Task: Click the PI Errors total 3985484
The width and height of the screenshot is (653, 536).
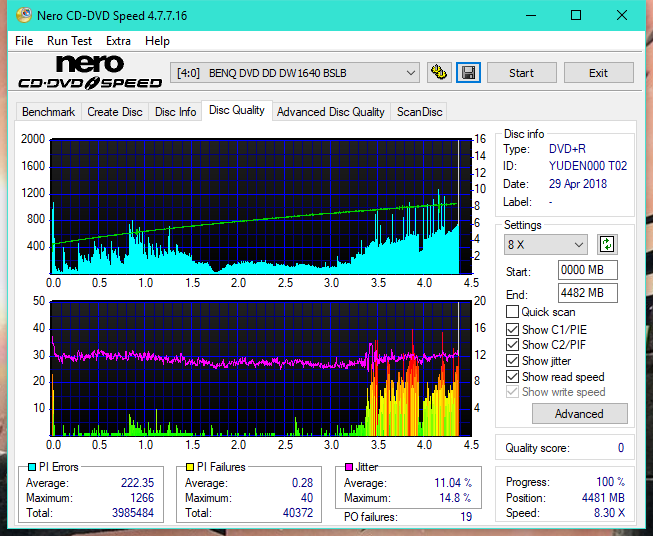Action: click(x=133, y=513)
